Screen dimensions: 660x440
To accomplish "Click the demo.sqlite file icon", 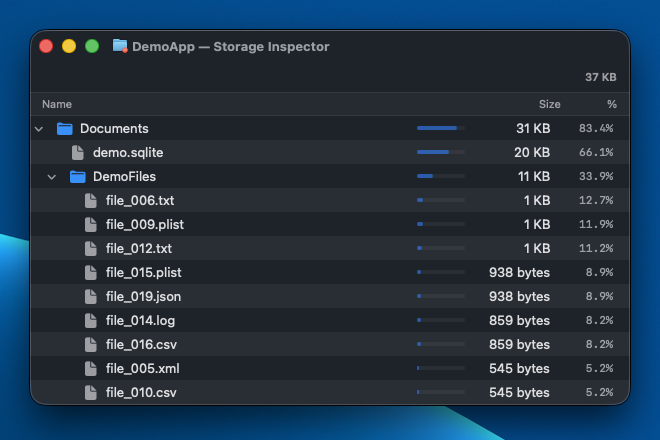I will [x=77, y=153].
